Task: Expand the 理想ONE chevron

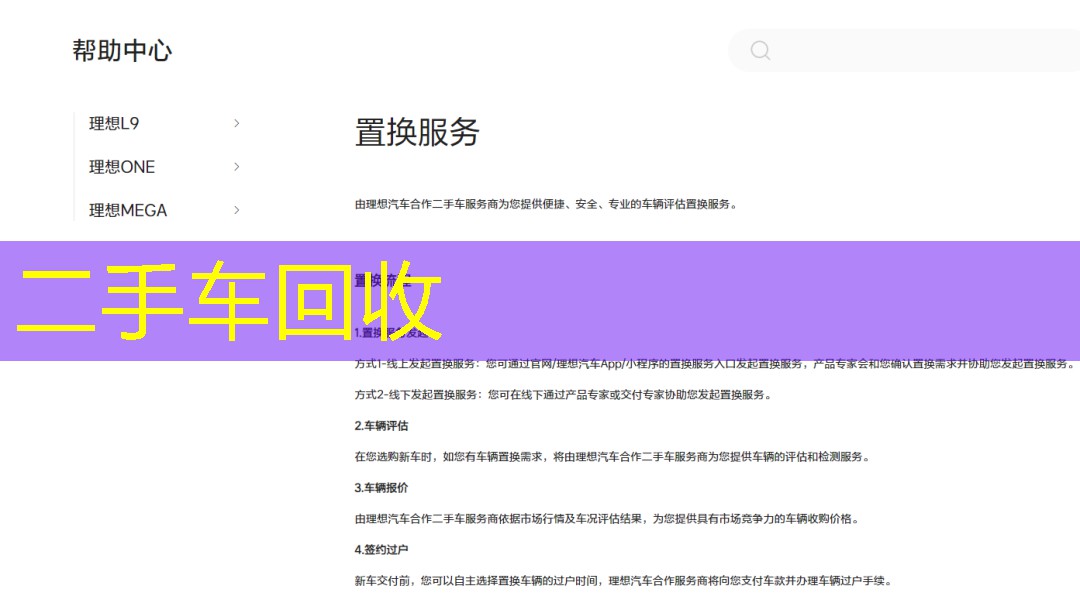Action: pyautogui.click(x=236, y=167)
